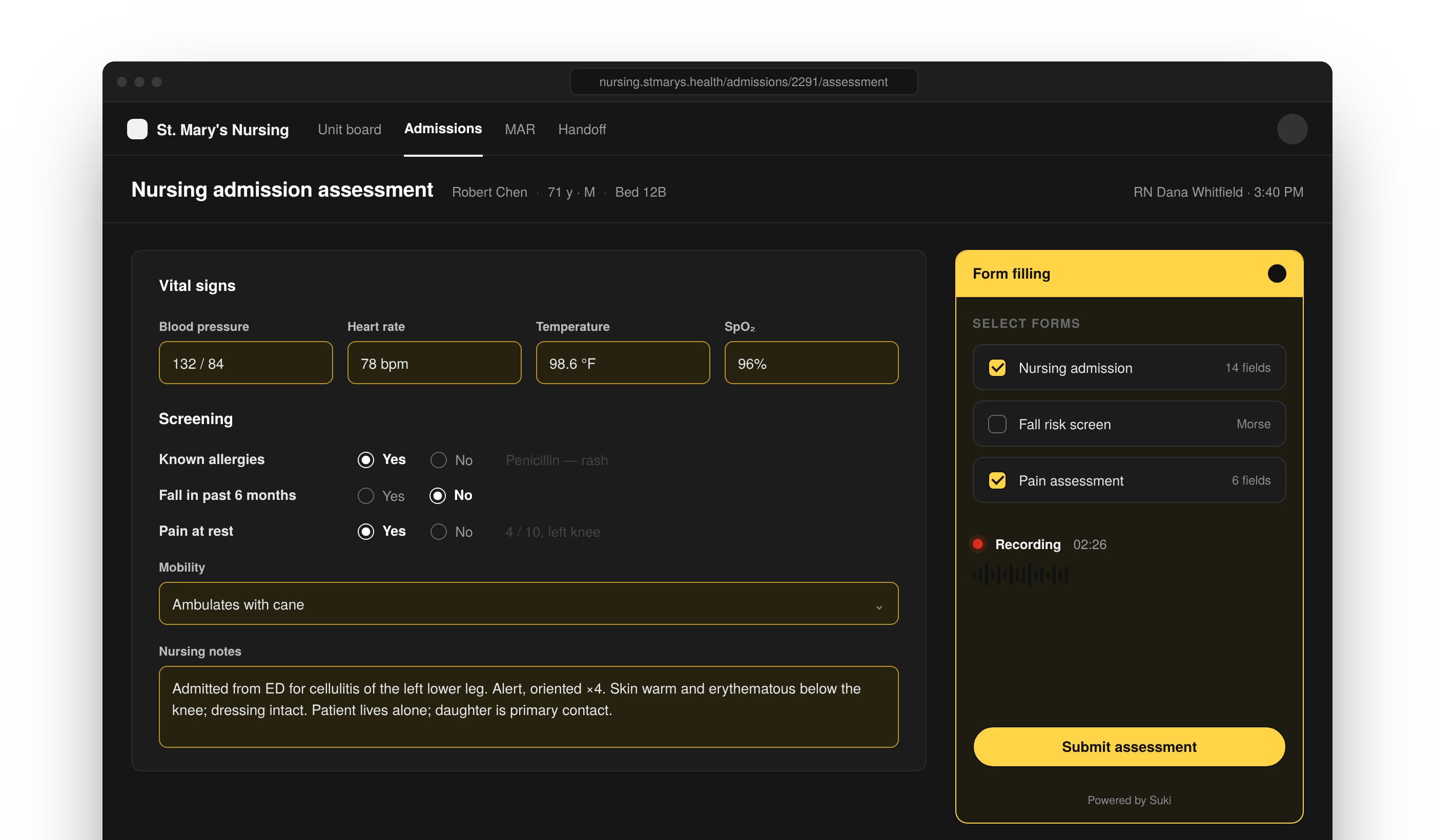
Task: Click the red Recording indicator dot
Action: (978, 544)
